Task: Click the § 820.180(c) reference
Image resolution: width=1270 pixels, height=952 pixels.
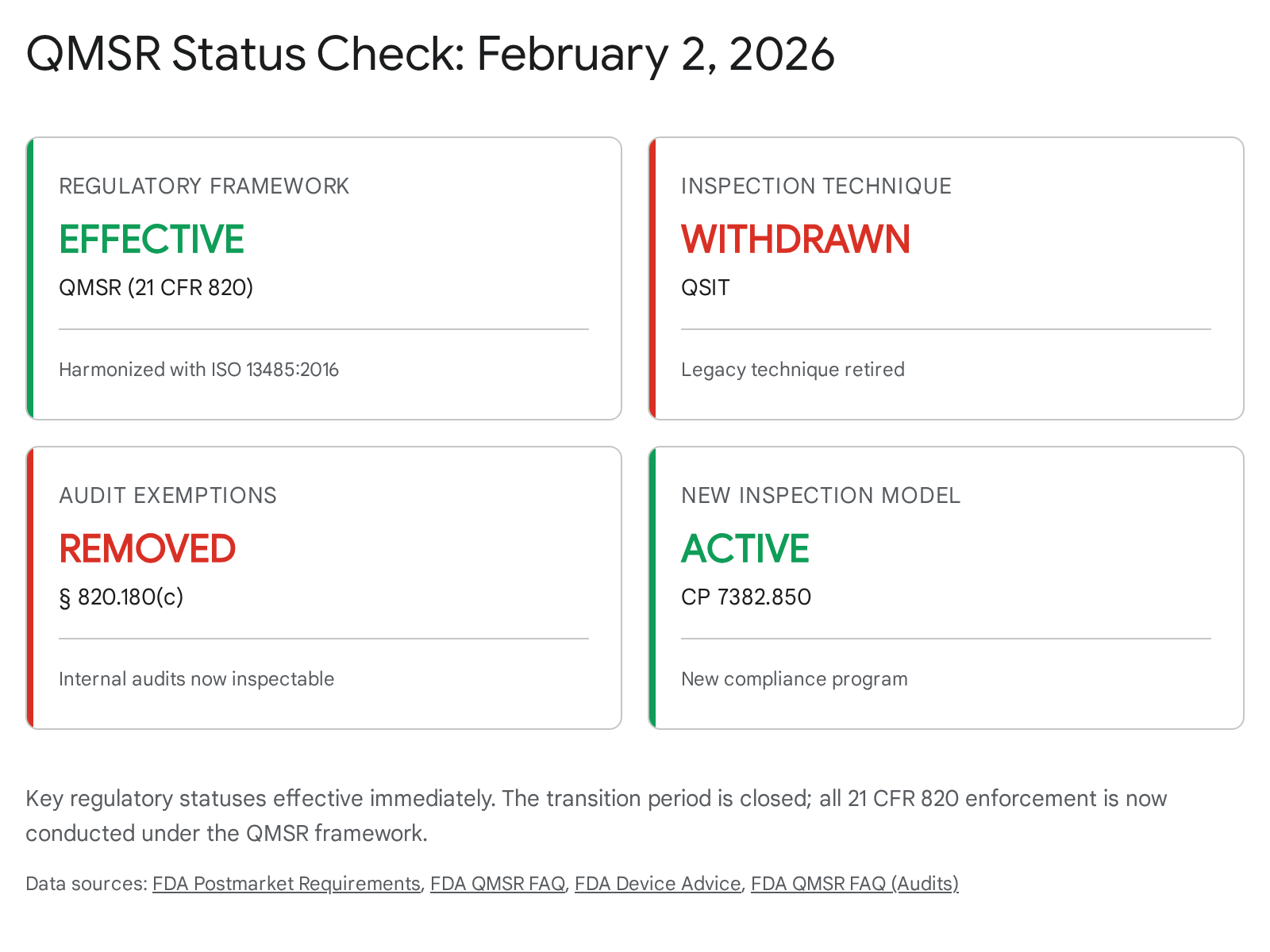Action: coord(121,597)
